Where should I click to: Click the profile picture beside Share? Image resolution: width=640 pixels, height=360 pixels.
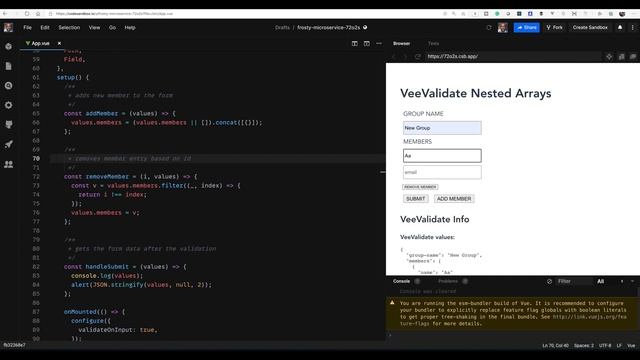[x=503, y=27]
